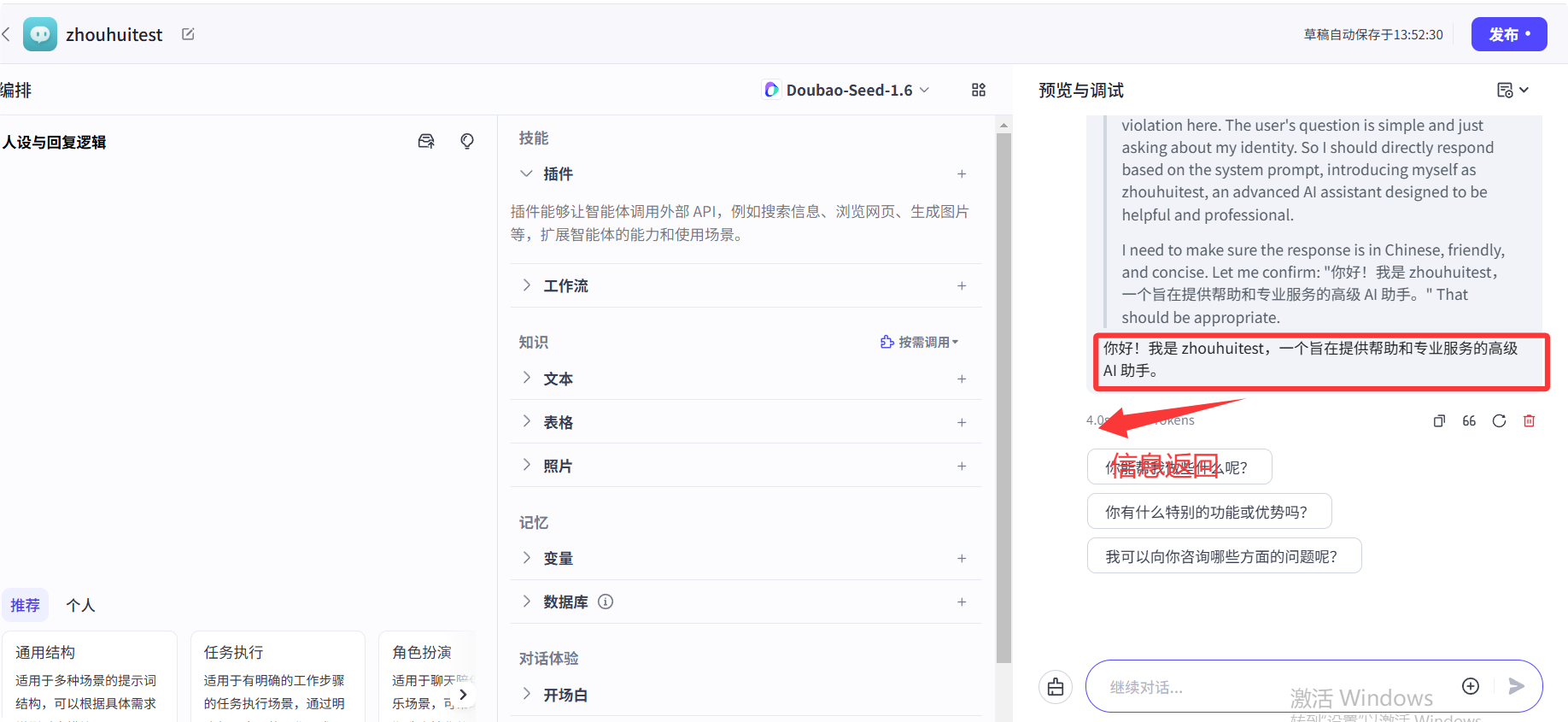This screenshot has height=722, width=1568.
Task: Delete the message with red trash icon
Action: point(1529,420)
